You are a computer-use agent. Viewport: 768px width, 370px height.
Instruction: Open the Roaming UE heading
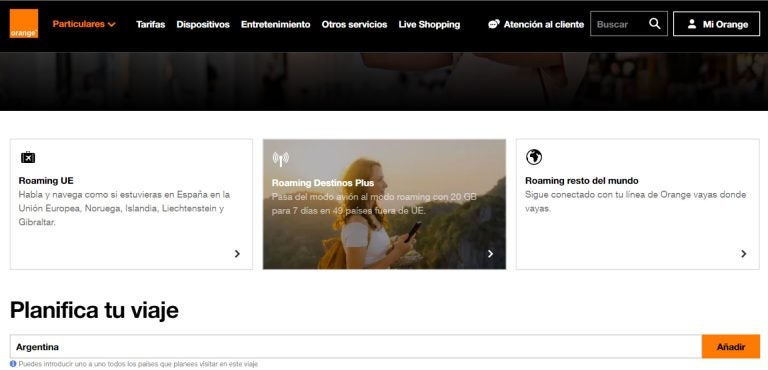[x=46, y=180]
